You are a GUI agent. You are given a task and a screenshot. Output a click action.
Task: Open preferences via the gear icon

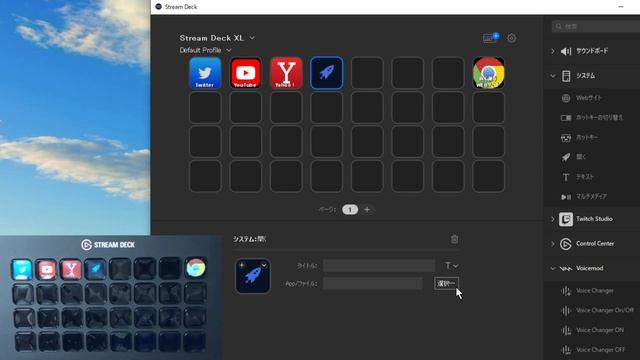coord(511,38)
